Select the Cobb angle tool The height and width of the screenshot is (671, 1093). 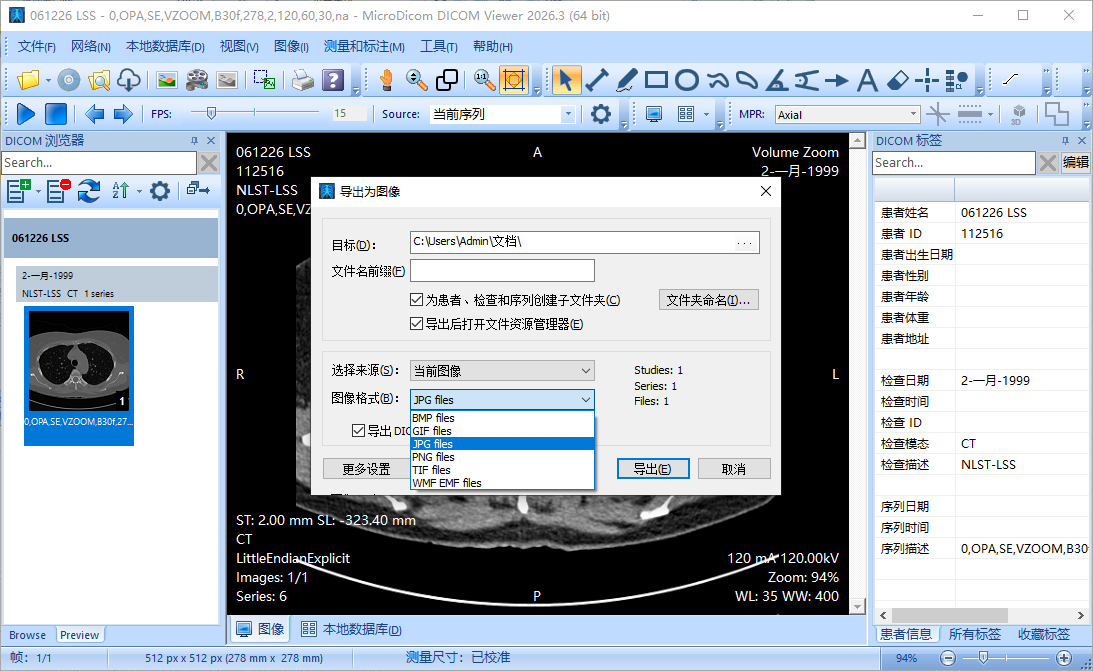pos(807,80)
